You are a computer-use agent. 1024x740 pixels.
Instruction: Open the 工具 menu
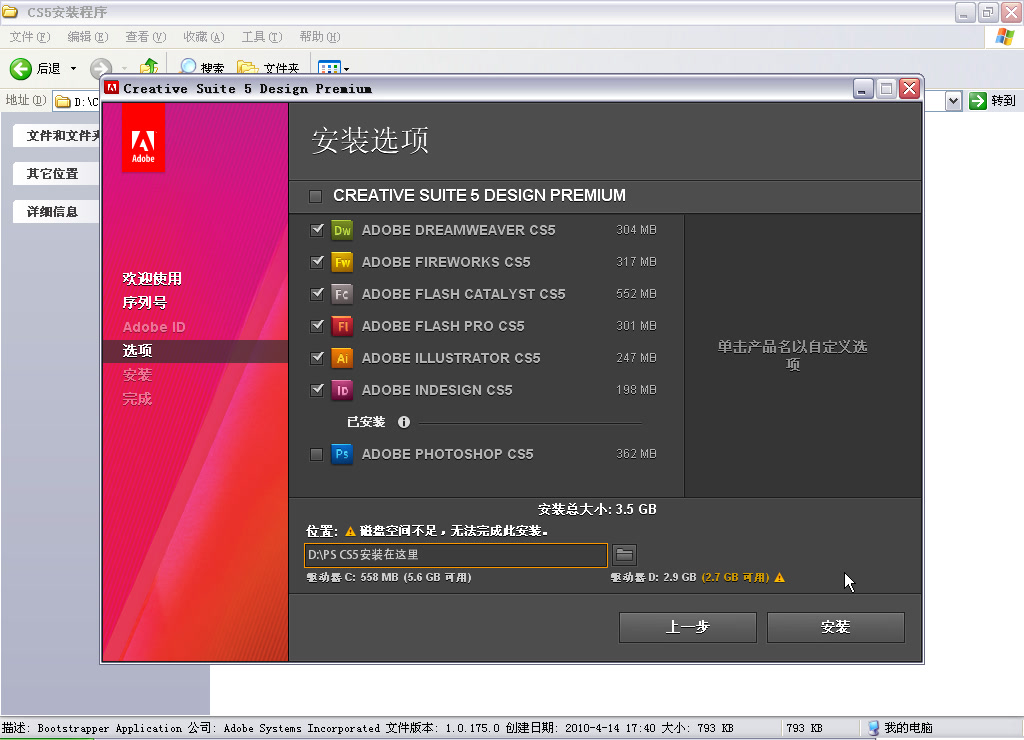(x=261, y=36)
